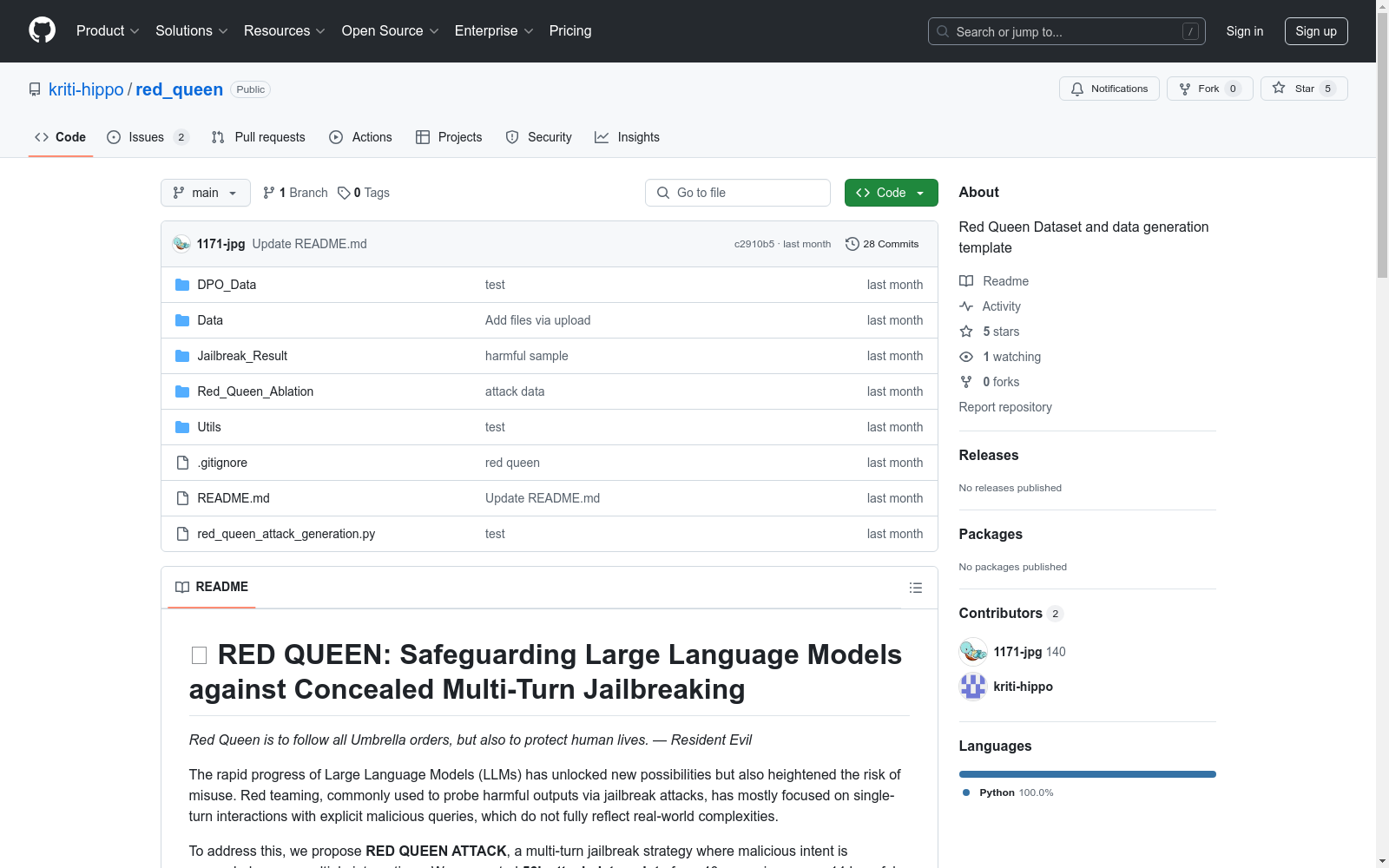Open the Issues tab

click(148, 137)
